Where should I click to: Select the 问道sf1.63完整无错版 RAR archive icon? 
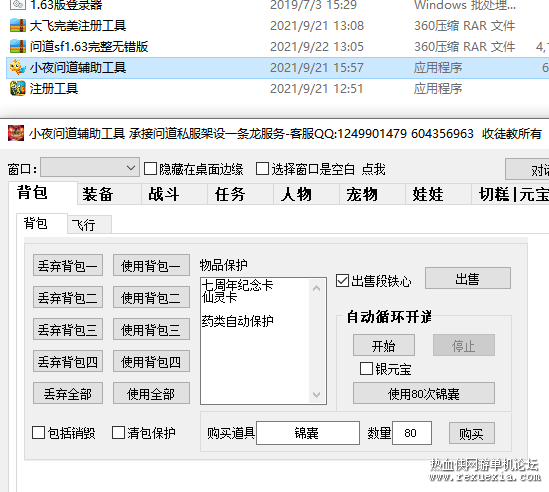click(18, 47)
